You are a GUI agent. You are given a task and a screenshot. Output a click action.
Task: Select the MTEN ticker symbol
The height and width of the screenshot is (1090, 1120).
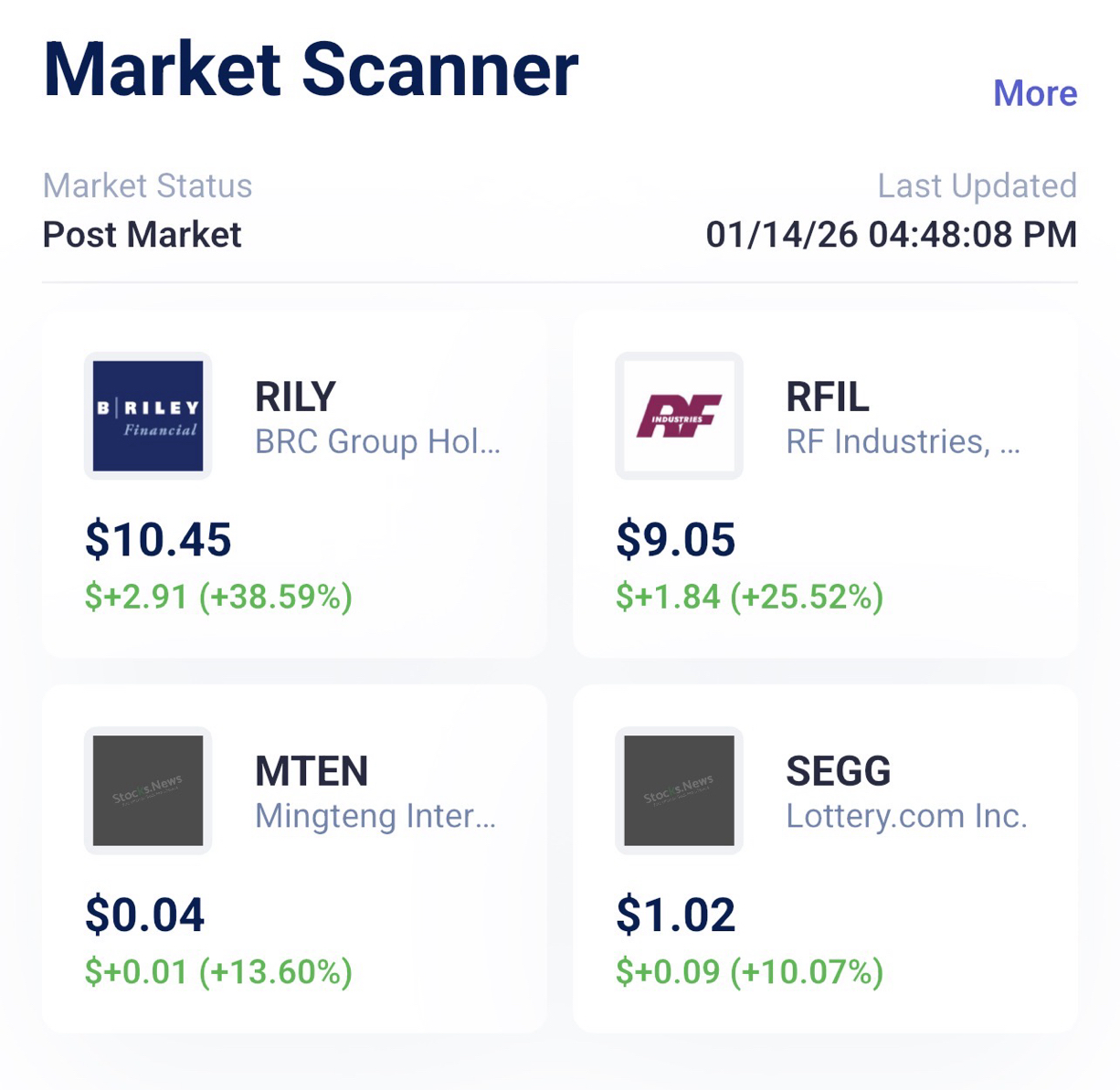click(312, 772)
